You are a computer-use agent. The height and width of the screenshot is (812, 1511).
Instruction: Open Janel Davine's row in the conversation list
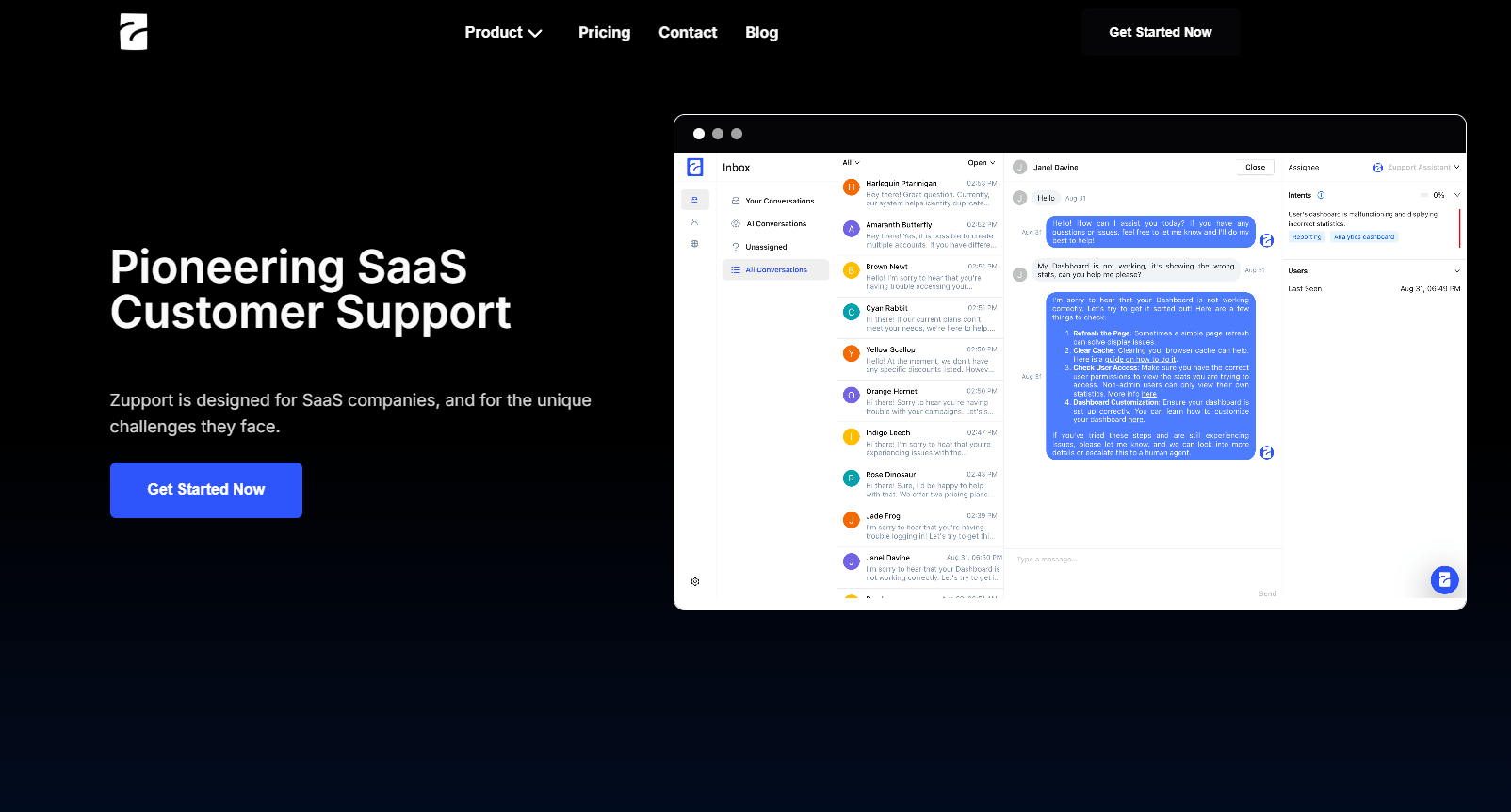pyautogui.click(x=919, y=567)
